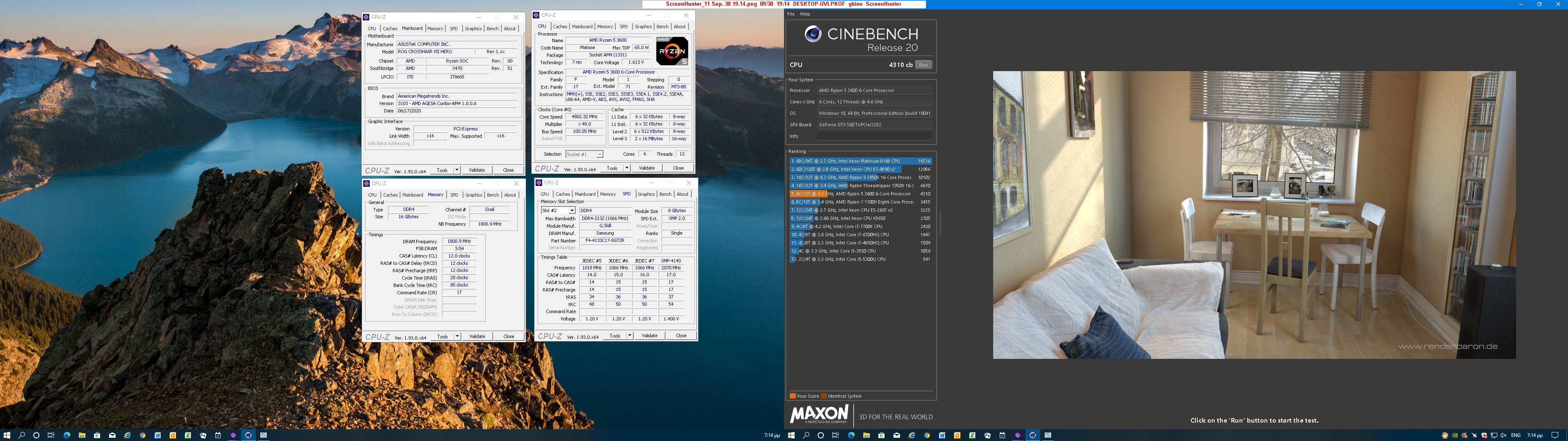Click the rendered room image in Cinebench

pos(1254,215)
